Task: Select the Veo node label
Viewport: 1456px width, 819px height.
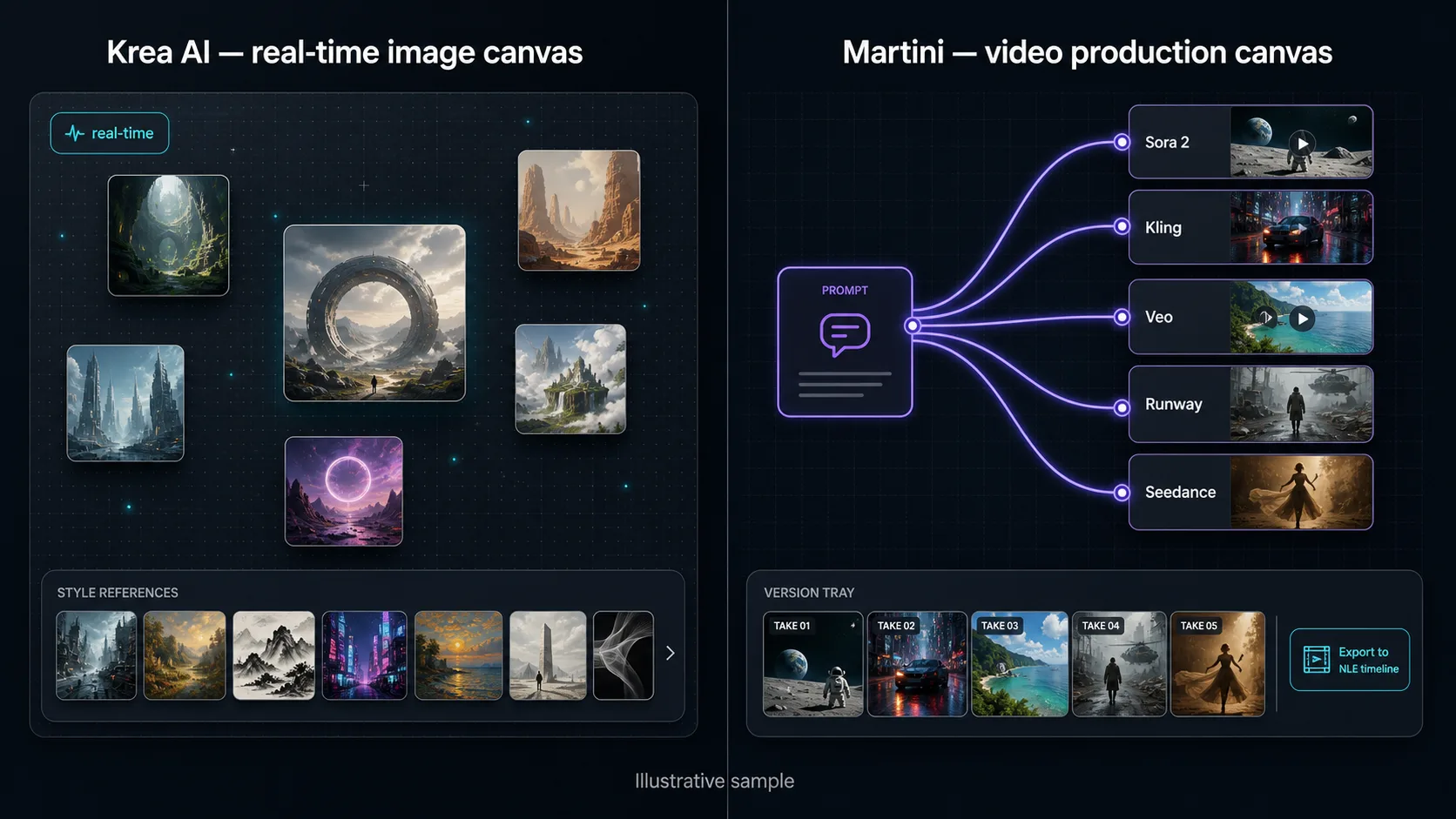Action: point(1159,317)
